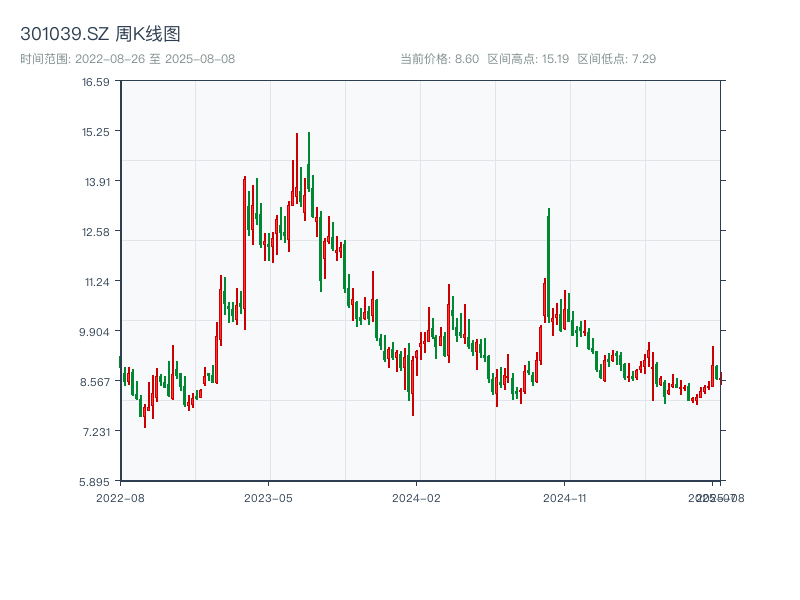Click the y-axis label 5.895

click(x=94, y=482)
